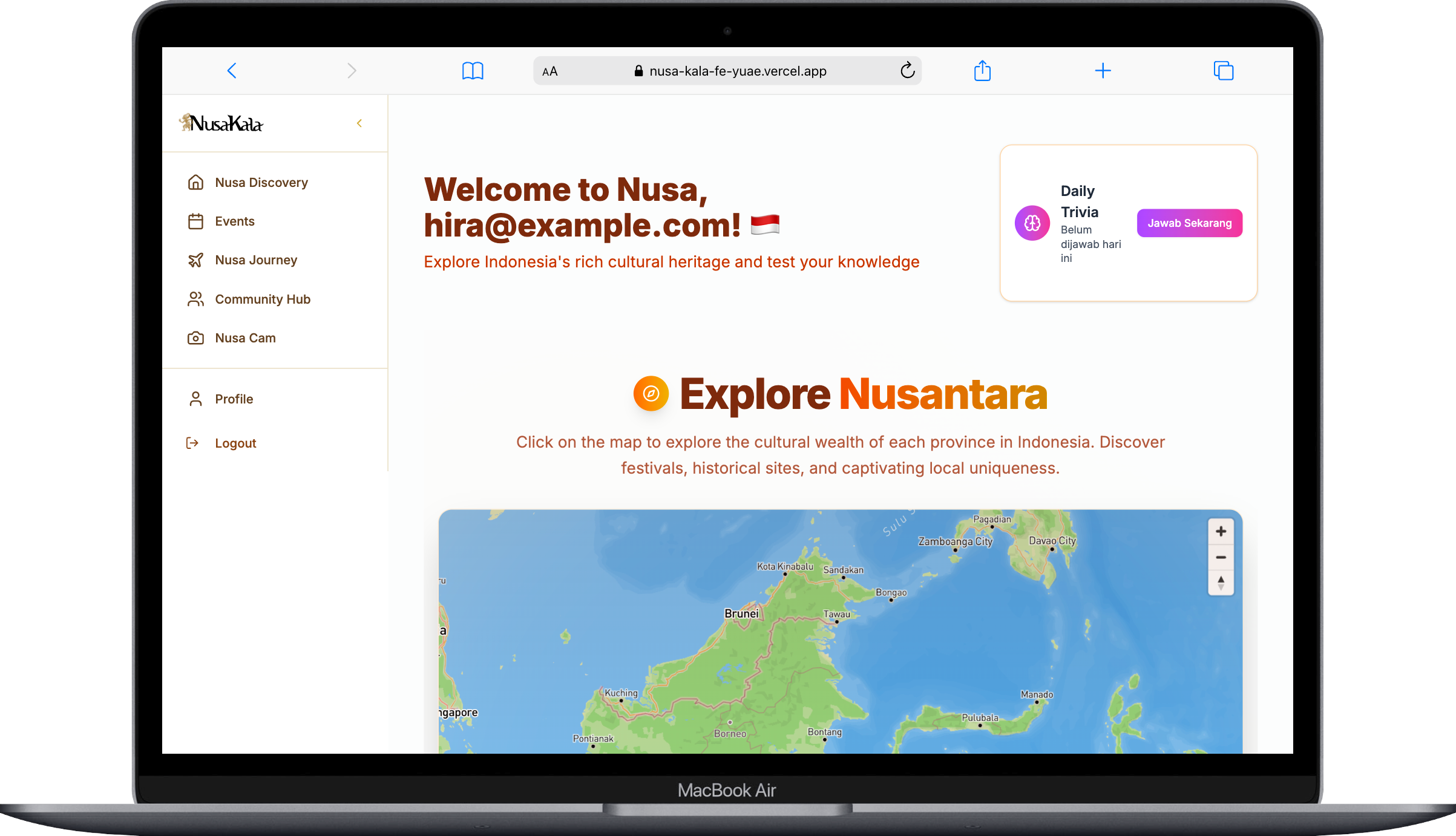Go to the Nusa Discovery menu item
Viewport: 1456px width, 836px height.
coord(261,183)
